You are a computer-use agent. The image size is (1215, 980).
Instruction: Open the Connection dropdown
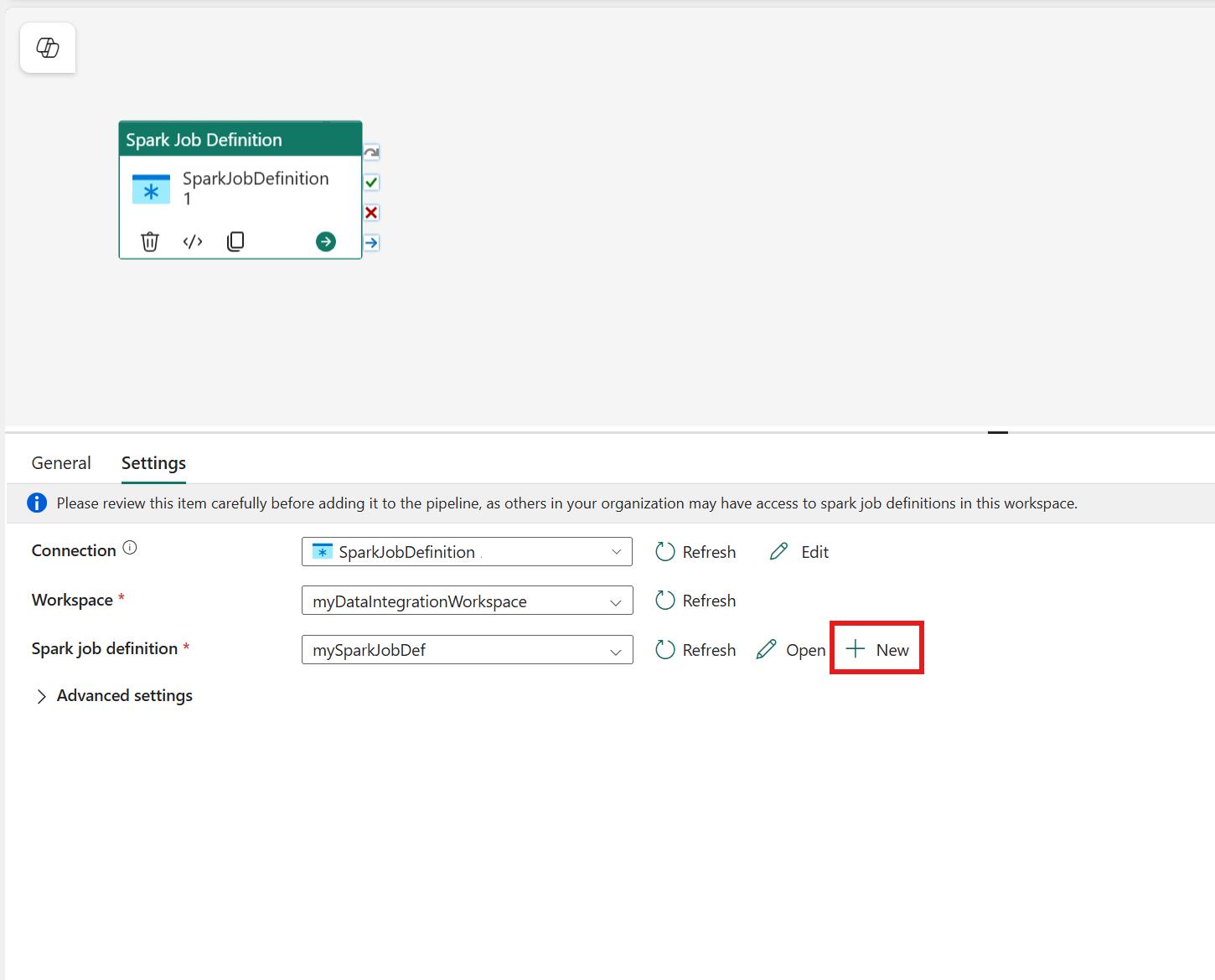pyautogui.click(x=467, y=552)
